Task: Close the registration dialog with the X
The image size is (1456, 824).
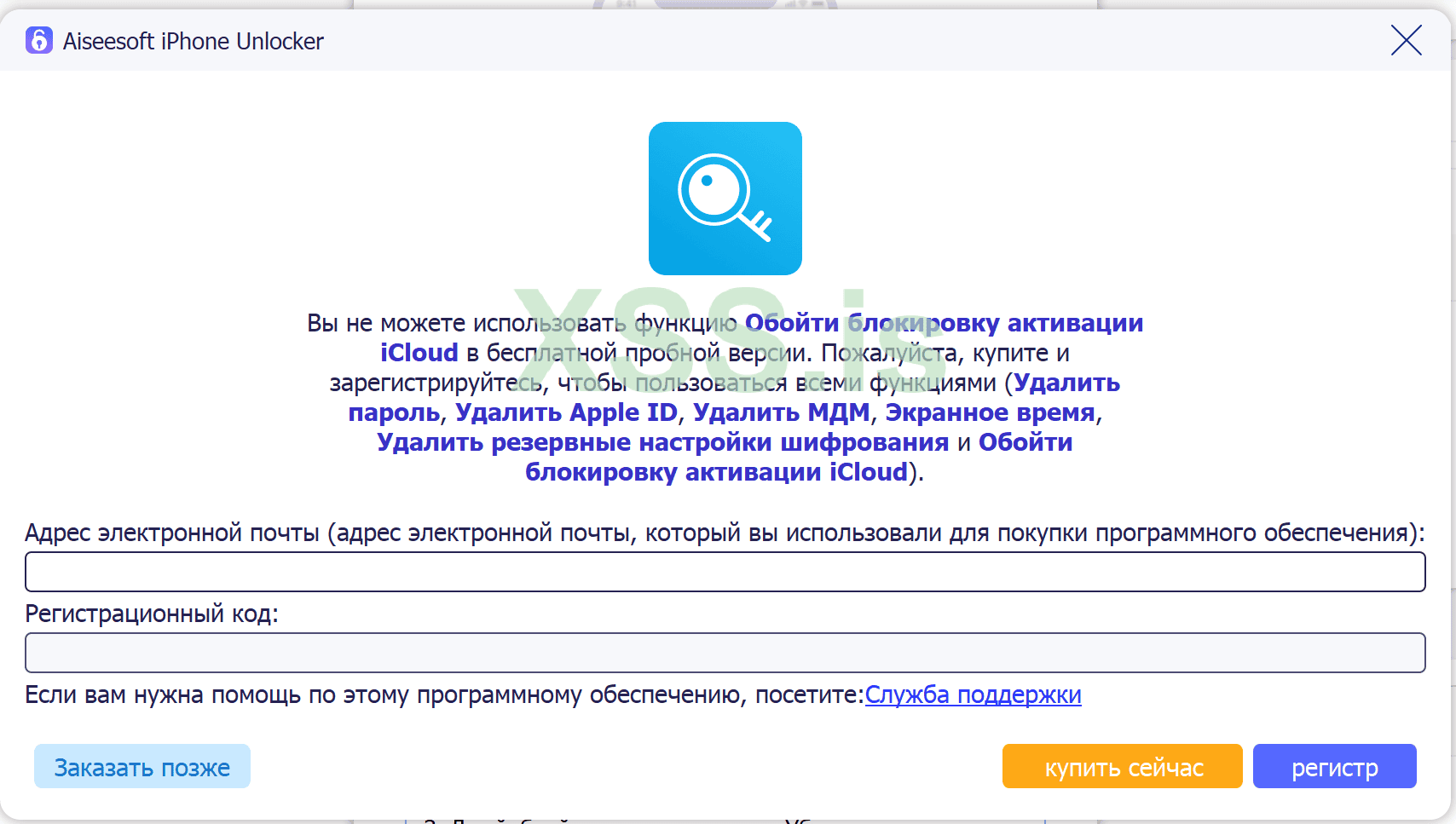Action: point(1406,40)
